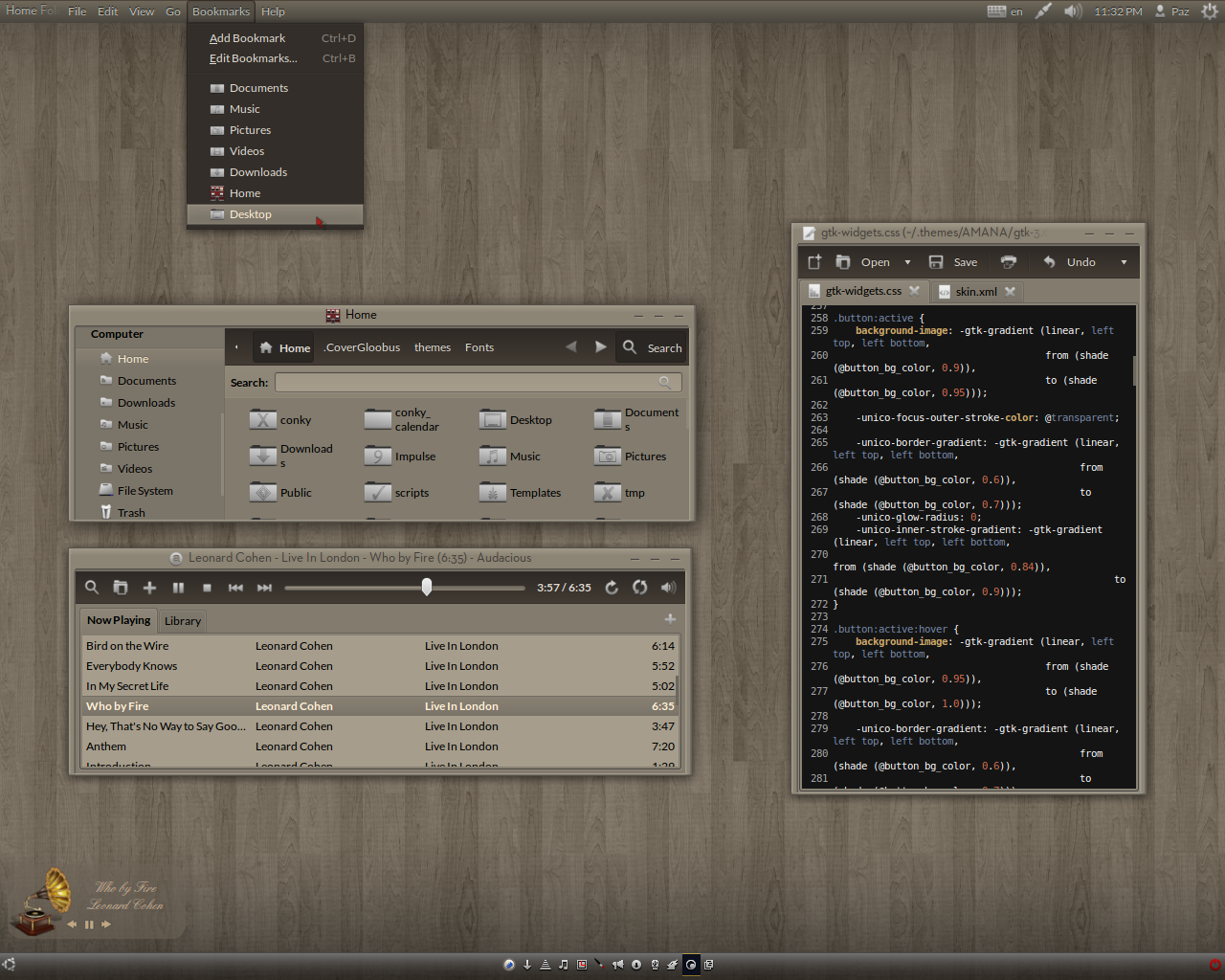The image size is (1225, 980).
Task: Open keyboard layout indicator 'en'
Action: pyautogui.click(x=1005, y=11)
